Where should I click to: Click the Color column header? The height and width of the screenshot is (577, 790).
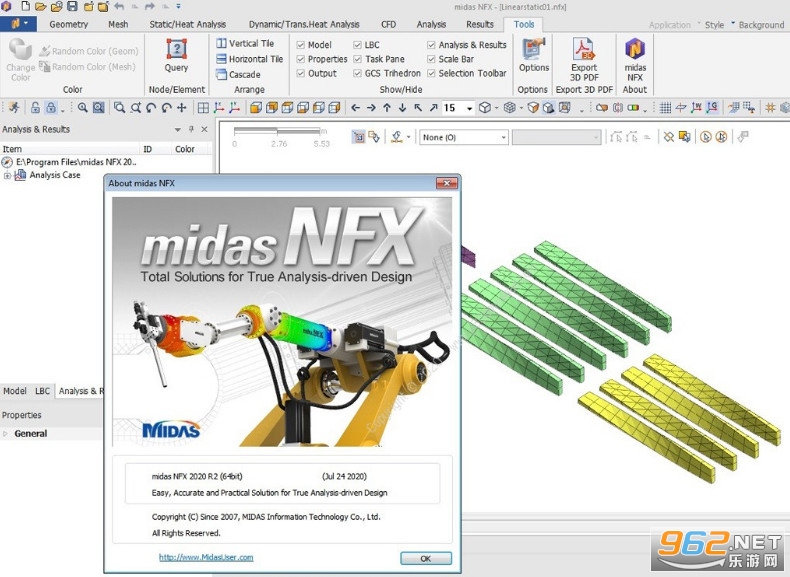[x=184, y=149]
